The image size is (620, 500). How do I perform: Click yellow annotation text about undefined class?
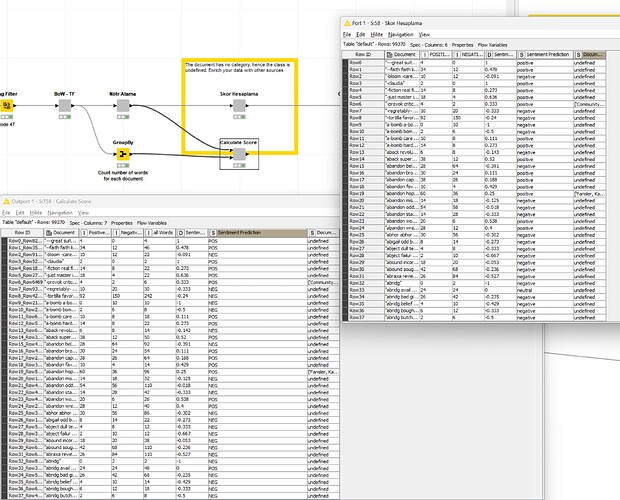click(238, 67)
